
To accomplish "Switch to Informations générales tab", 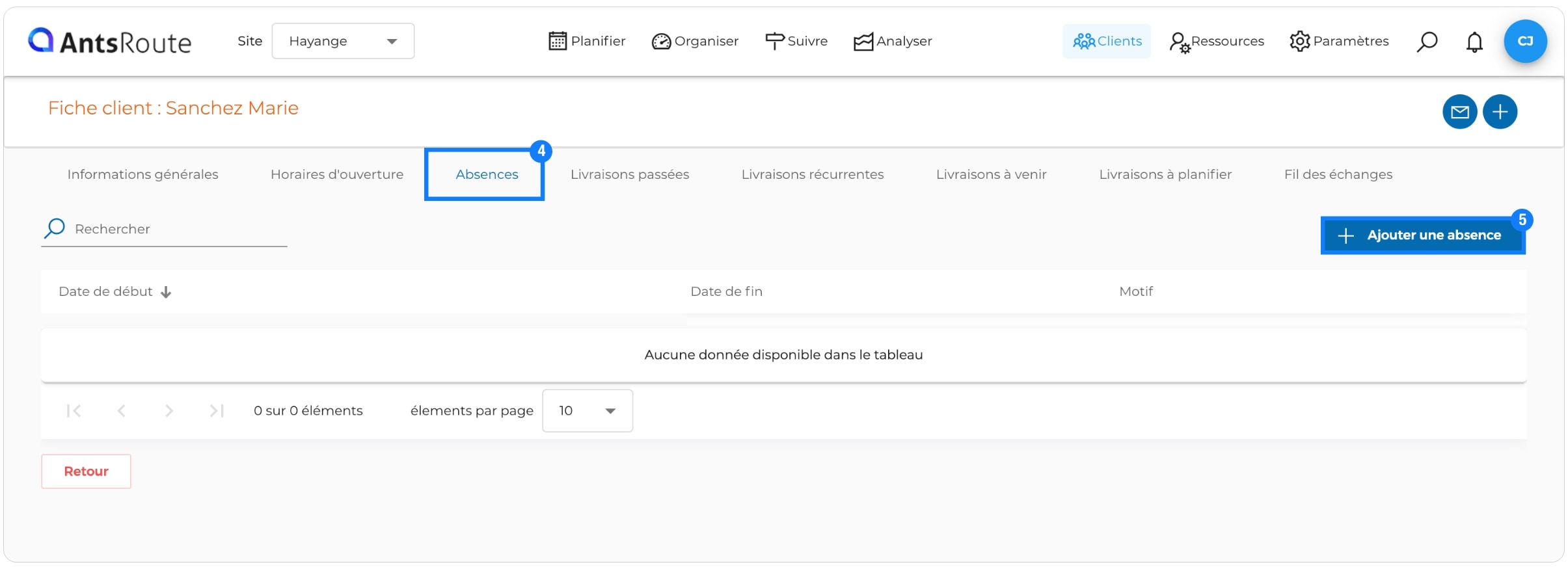I will 142,174.
